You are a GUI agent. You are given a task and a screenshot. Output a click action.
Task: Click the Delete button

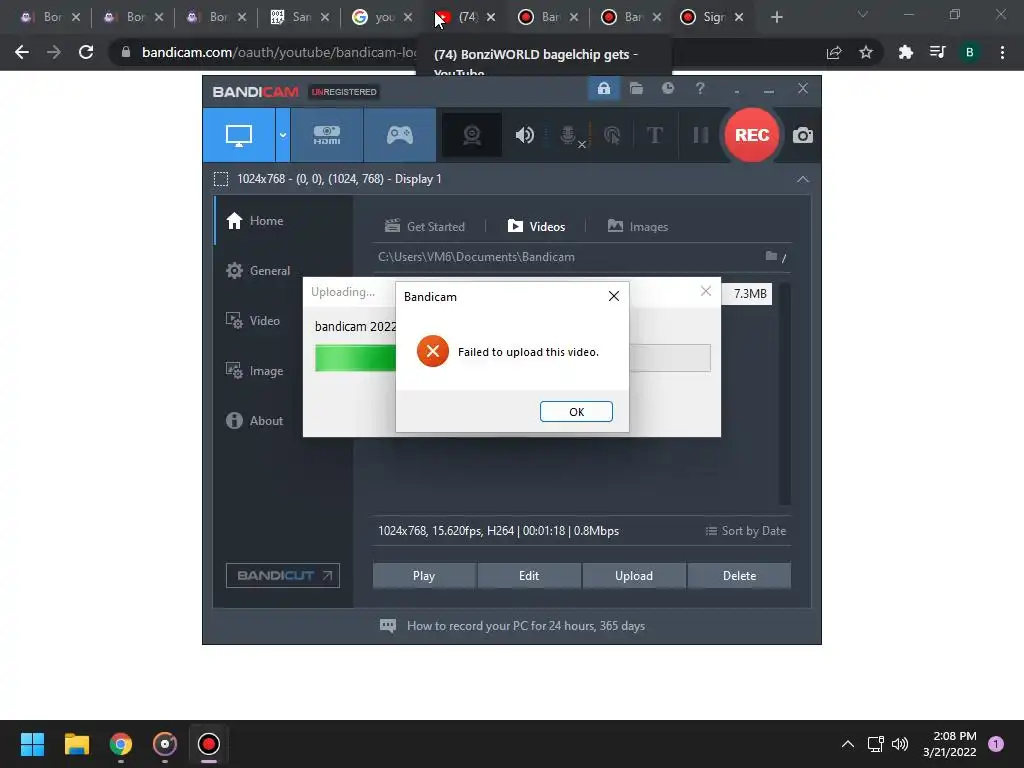point(739,576)
